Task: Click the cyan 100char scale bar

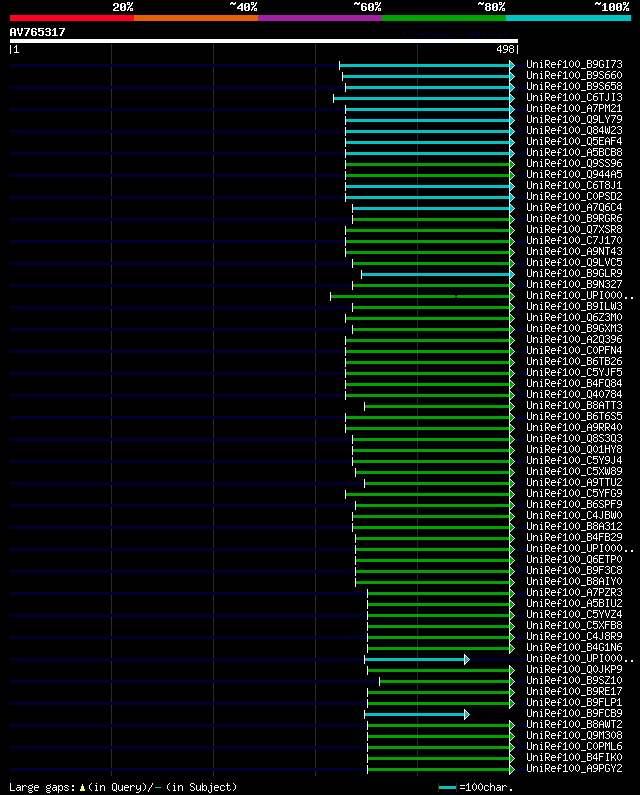Action: tap(447, 787)
